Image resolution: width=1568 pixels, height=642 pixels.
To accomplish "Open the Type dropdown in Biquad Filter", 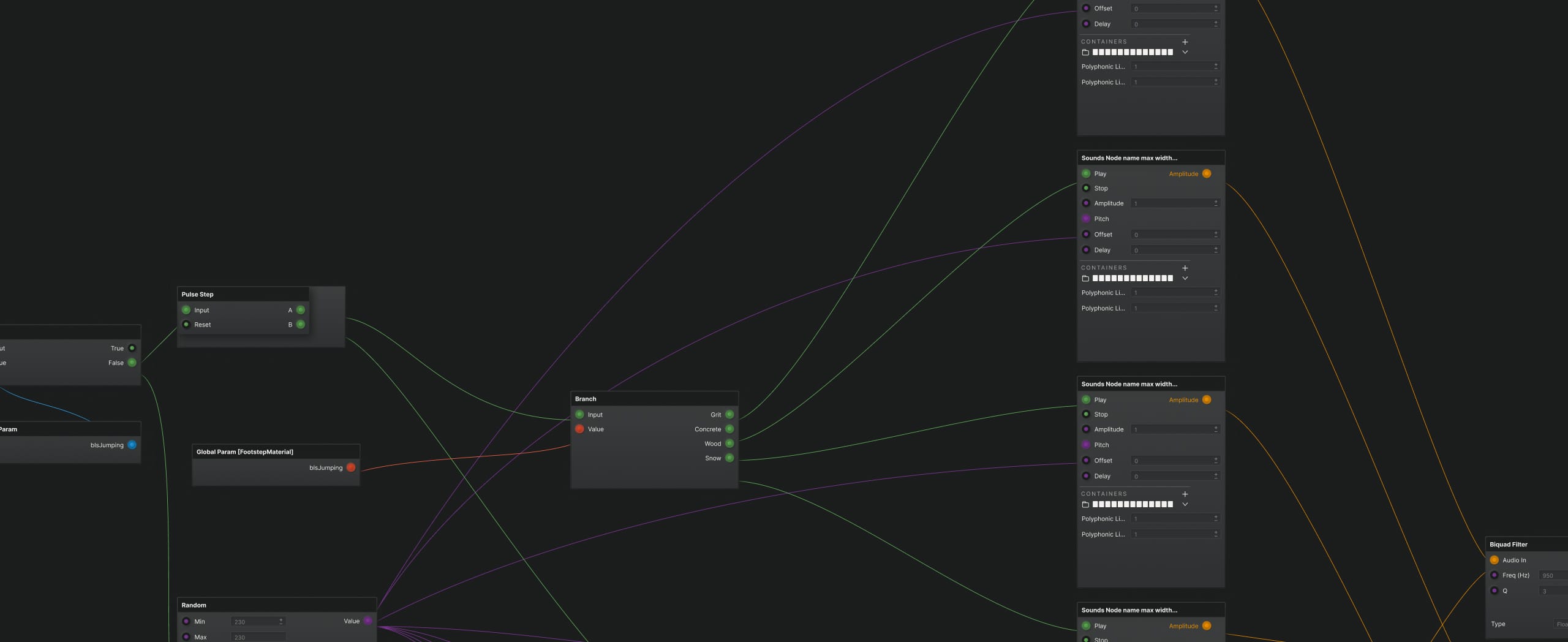I will pos(1561,624).
